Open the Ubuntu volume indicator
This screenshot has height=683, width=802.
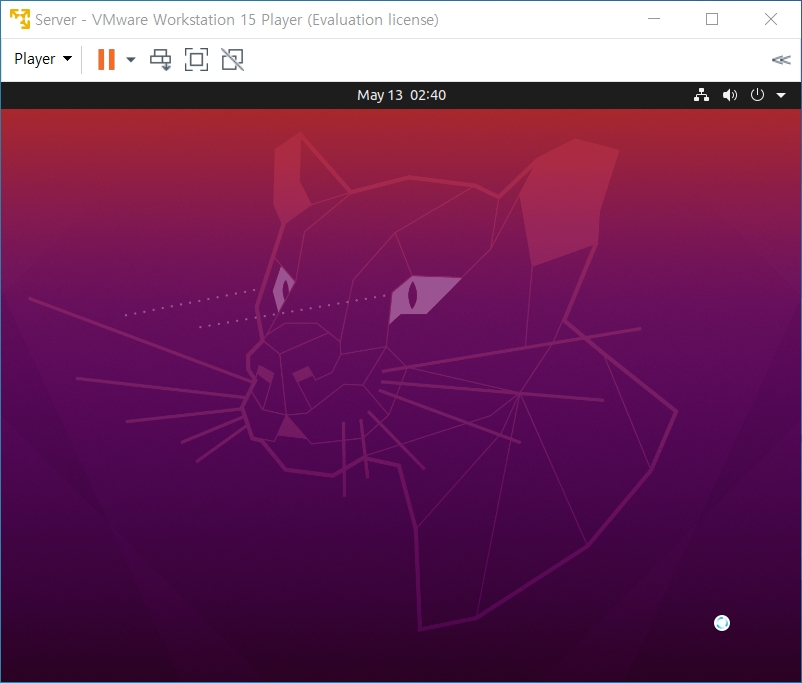pyautogui.click(x=730, y=95)
